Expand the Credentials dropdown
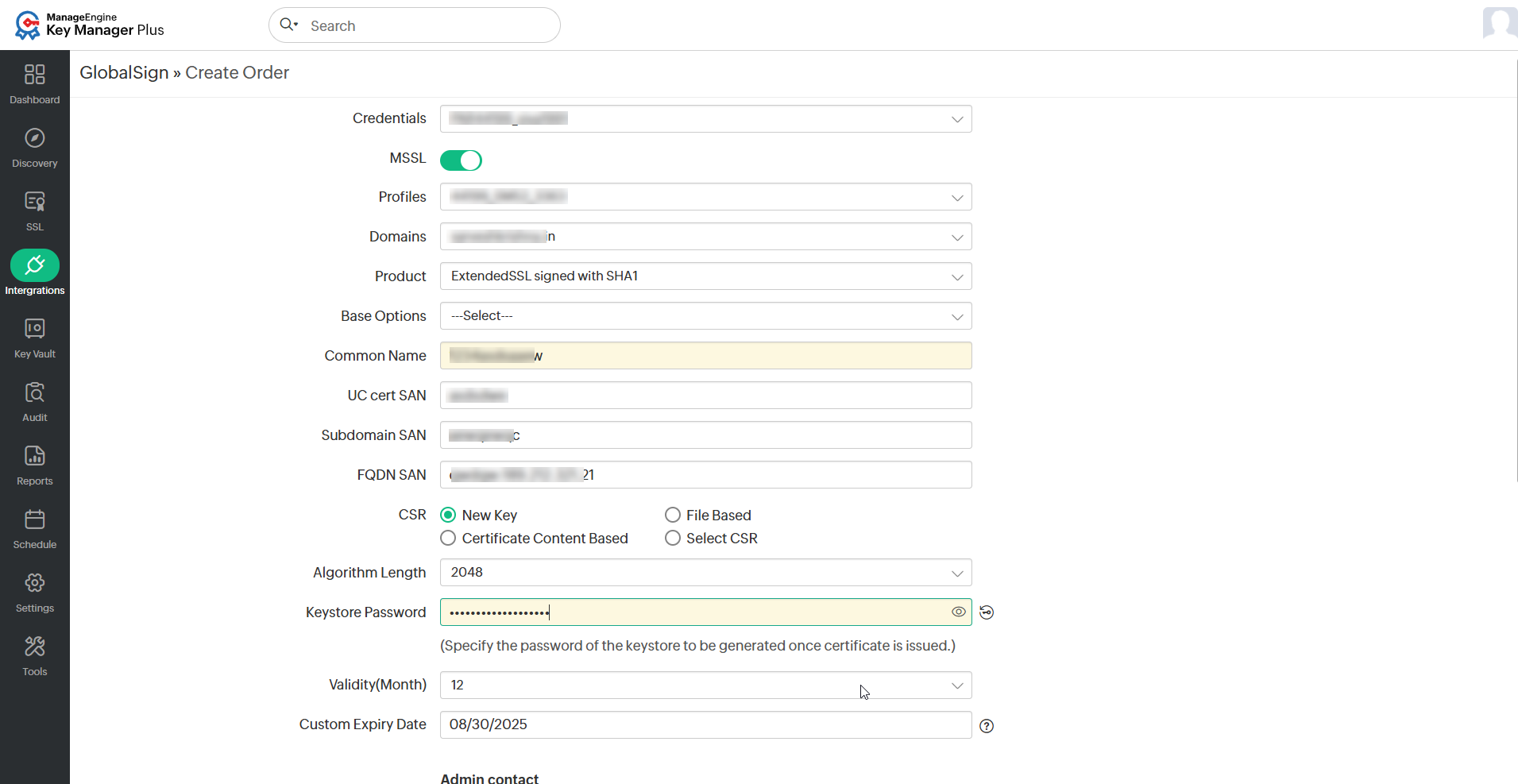The width and height of the screenshot is (1518, 784). [x=706, y=119]
